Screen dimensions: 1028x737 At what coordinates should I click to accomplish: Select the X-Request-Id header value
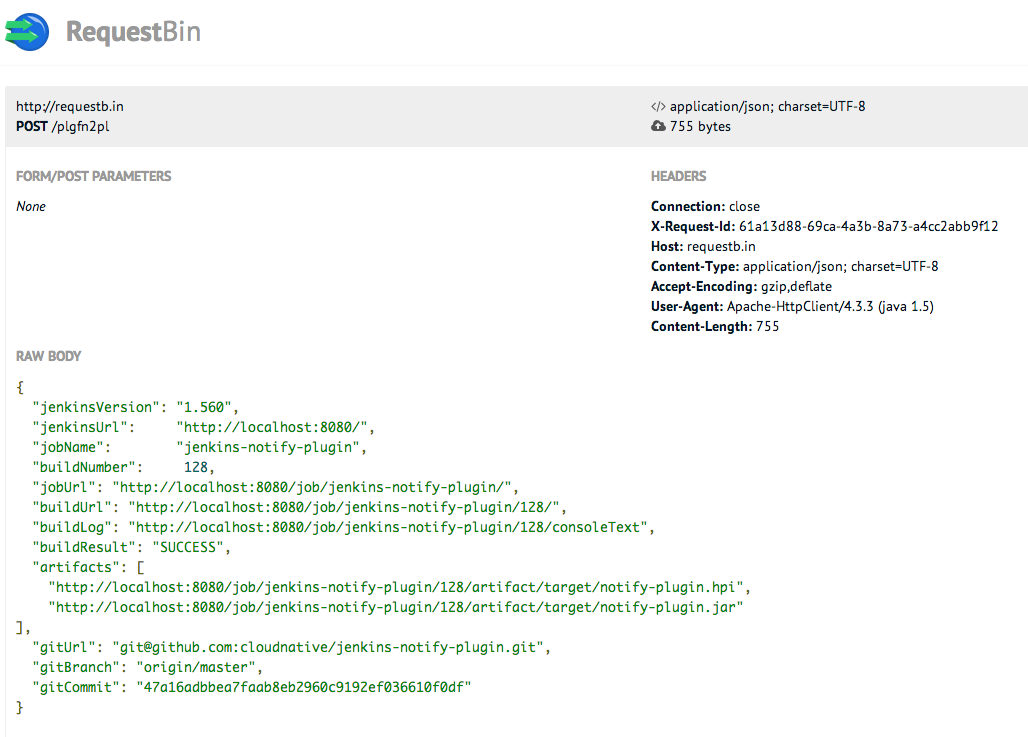coord(869,226)
